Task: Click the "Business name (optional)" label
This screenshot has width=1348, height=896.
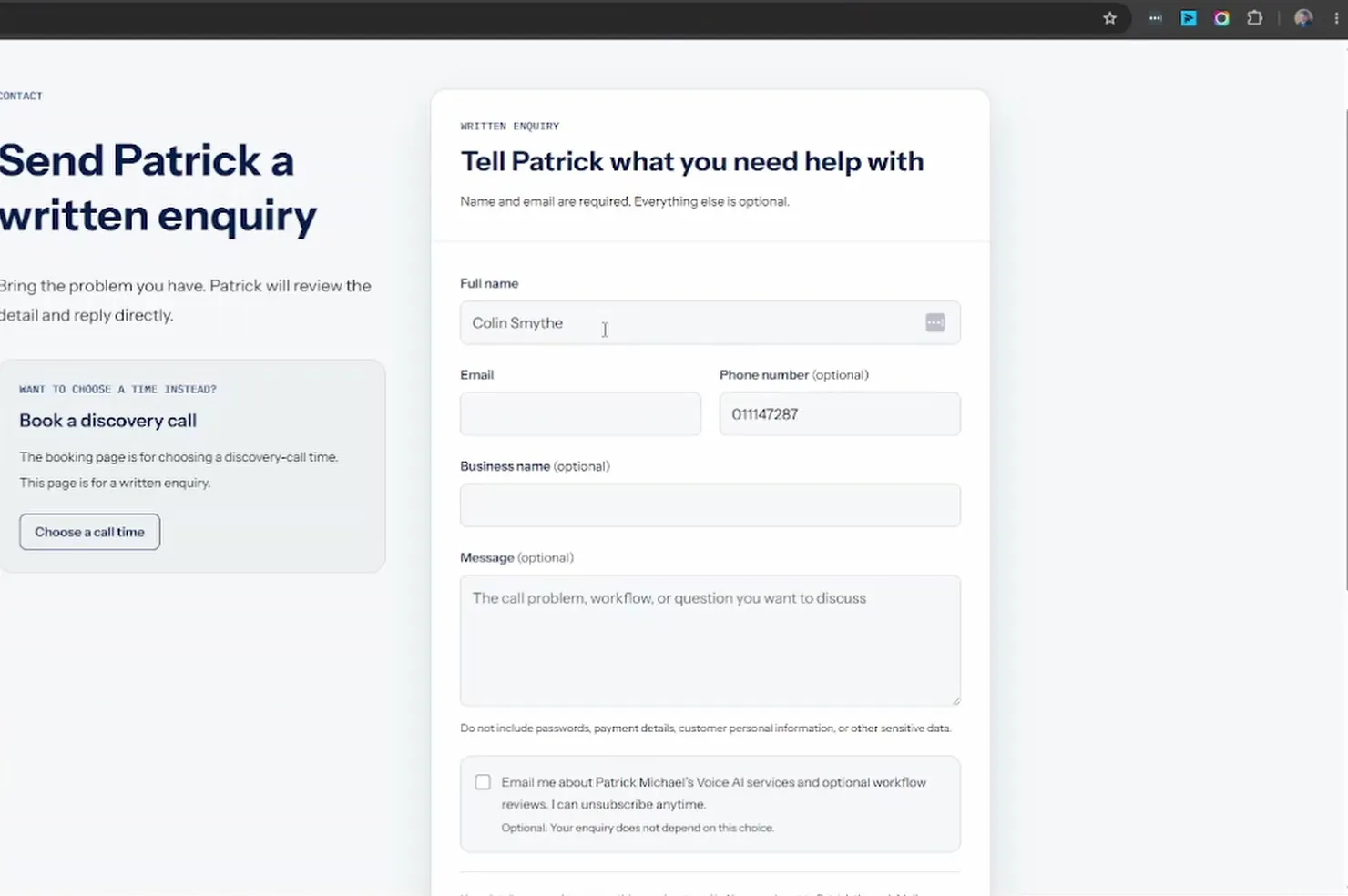Action: click(535, 466)
